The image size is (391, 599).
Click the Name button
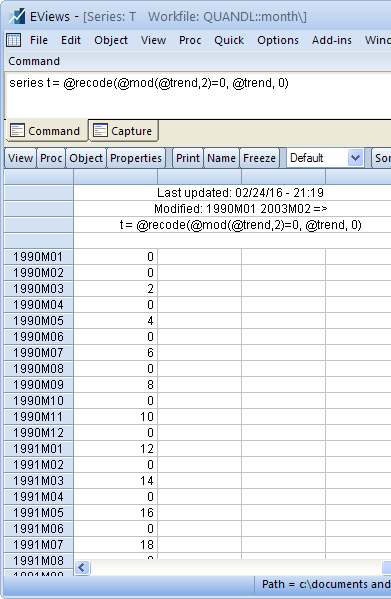[x=221, y=158]
